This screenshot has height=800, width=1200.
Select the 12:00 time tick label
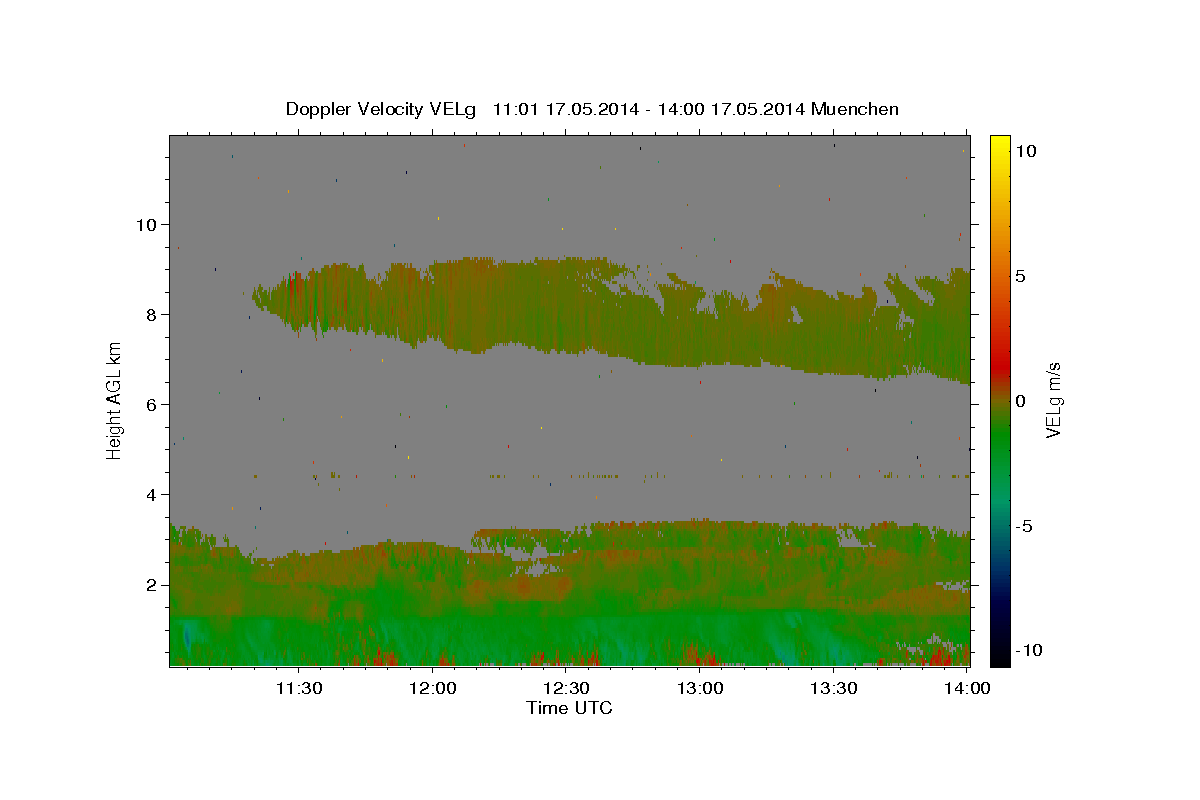[433, 688]
